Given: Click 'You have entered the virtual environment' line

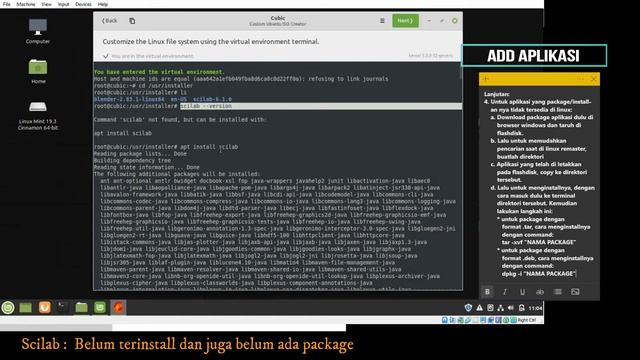Looking at the screenshot, I should click(x=159, y=72).
